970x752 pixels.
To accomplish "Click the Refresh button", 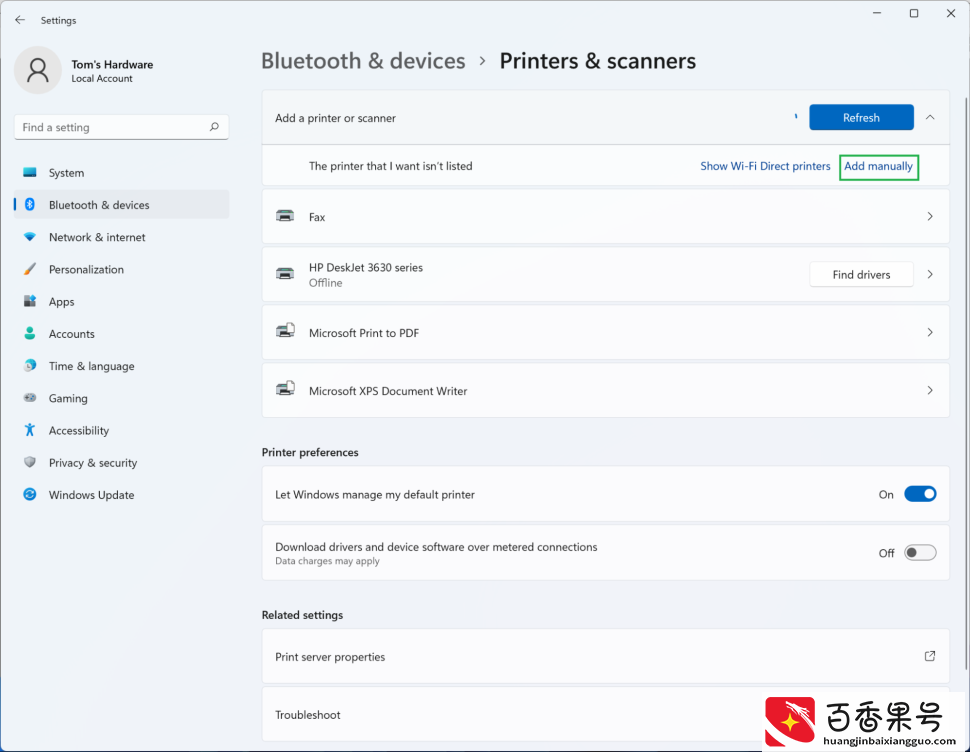I will [x=861, y=118].
